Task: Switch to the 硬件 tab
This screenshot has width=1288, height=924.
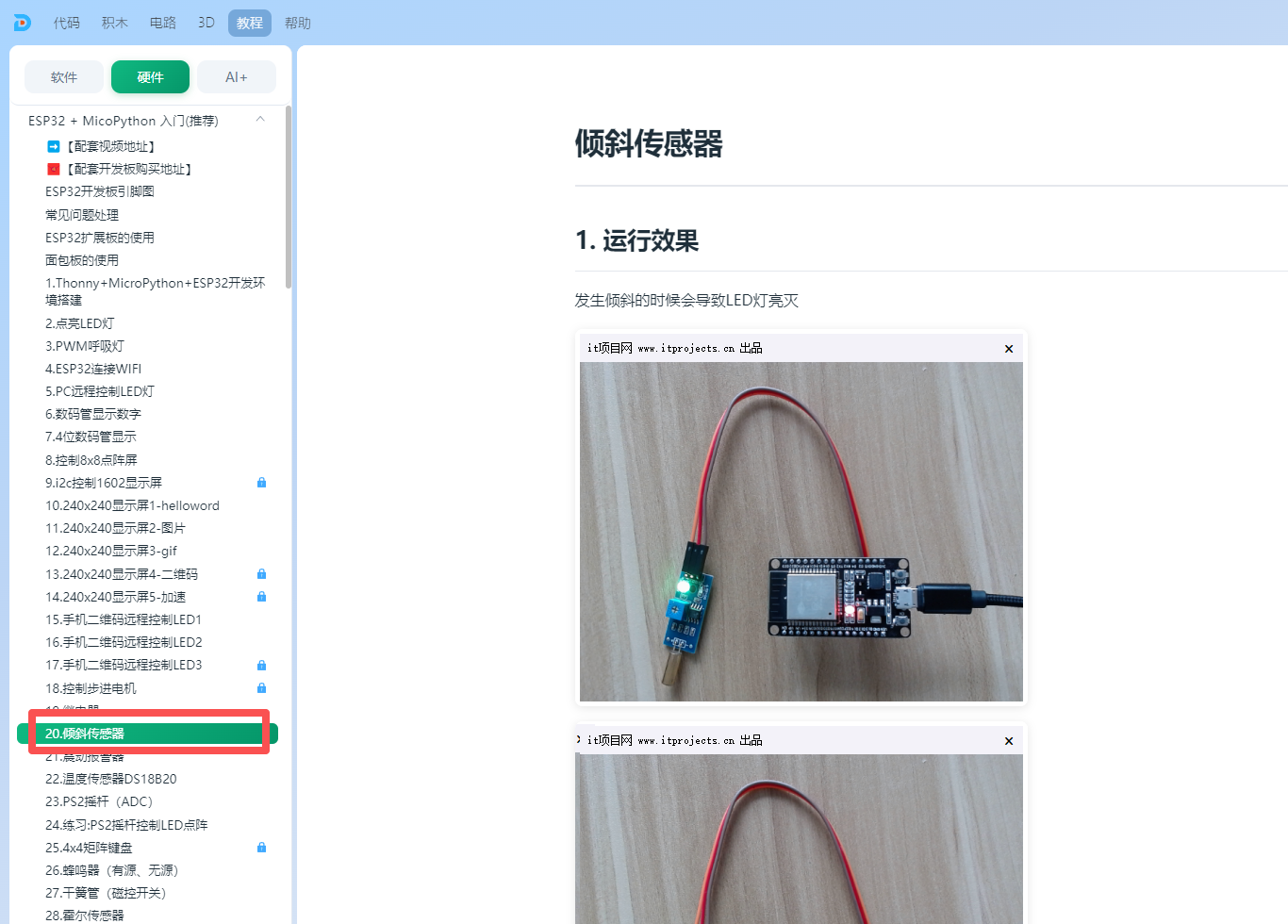Action: point(150,77)
